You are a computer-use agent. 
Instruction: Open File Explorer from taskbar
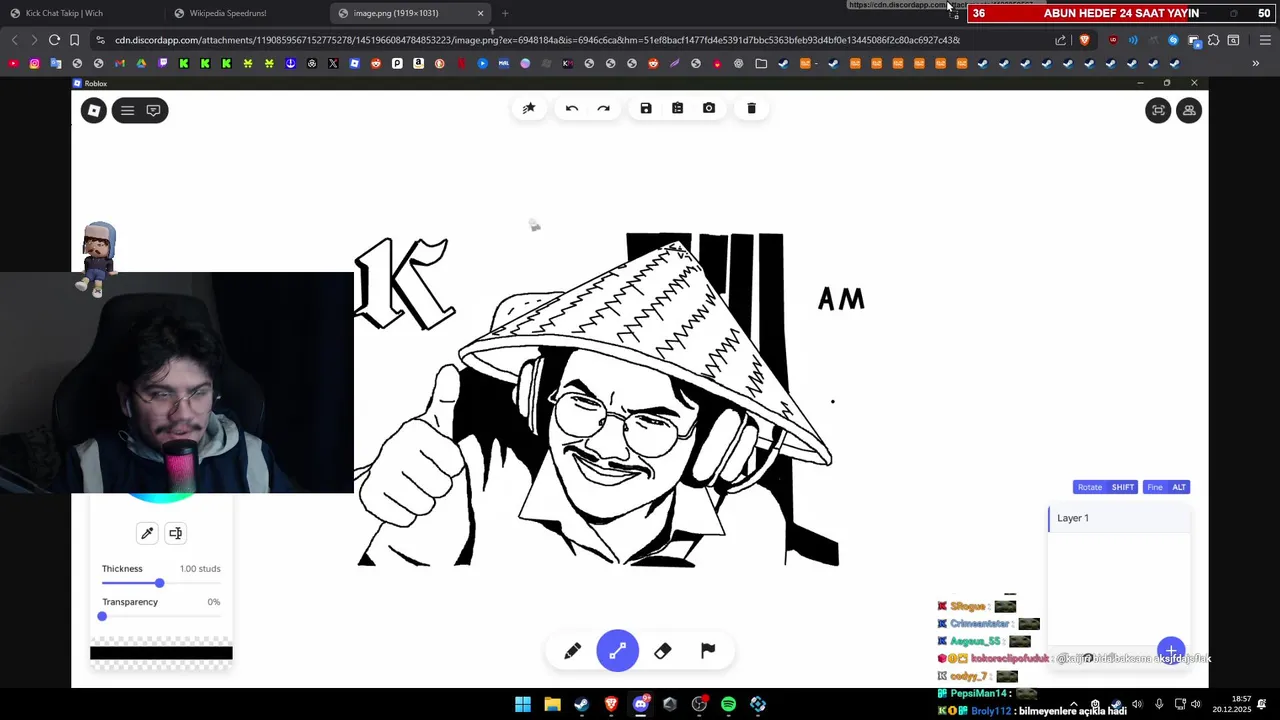tap(552, 704)
